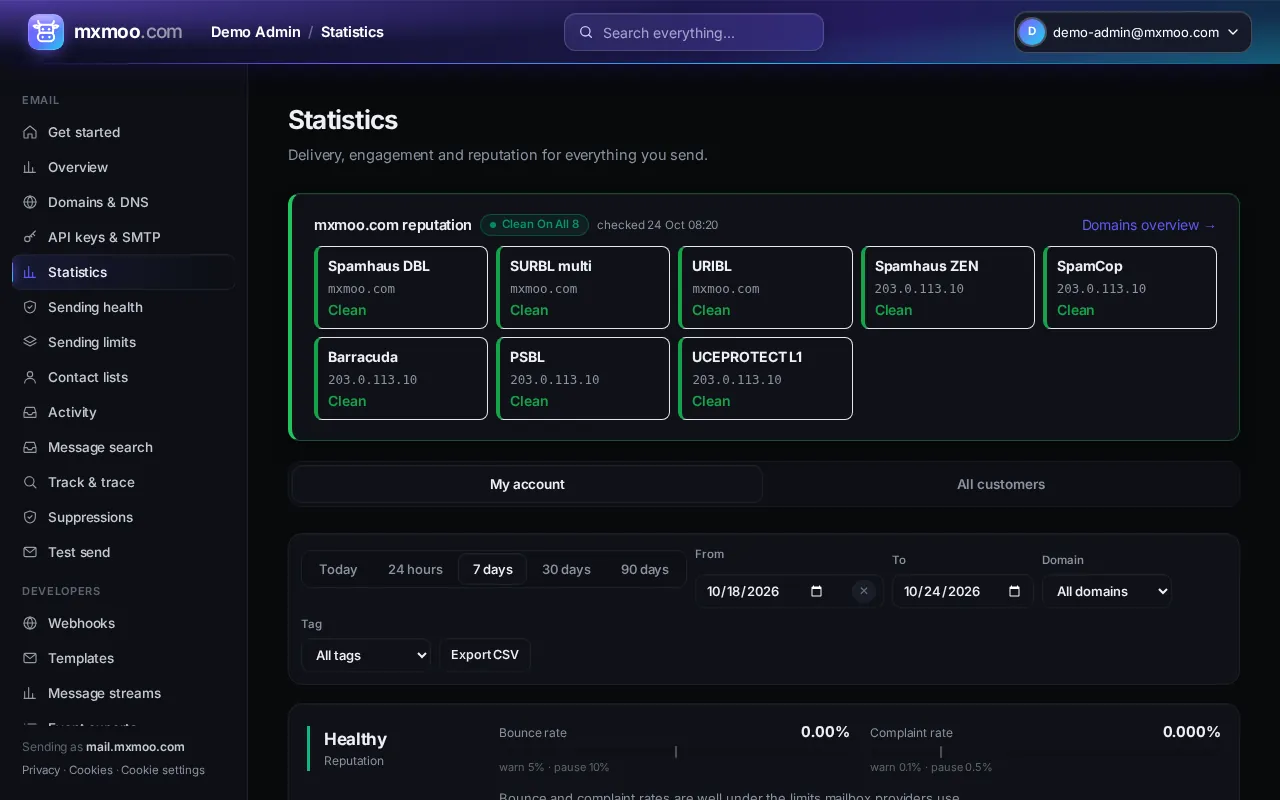The height and width of the screenshot is (800, 1280).
Task: Click the Message streams chart icon
Action: [30, 693]
